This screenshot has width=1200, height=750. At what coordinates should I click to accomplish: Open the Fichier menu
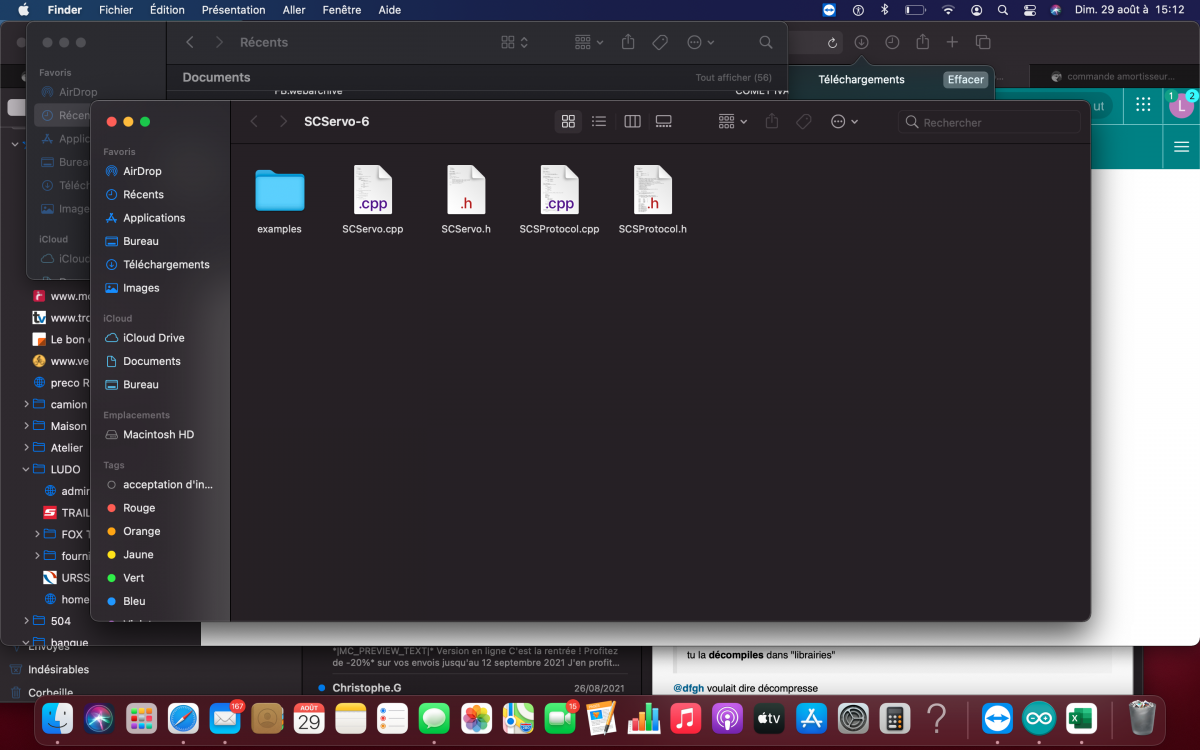(116, 10)
